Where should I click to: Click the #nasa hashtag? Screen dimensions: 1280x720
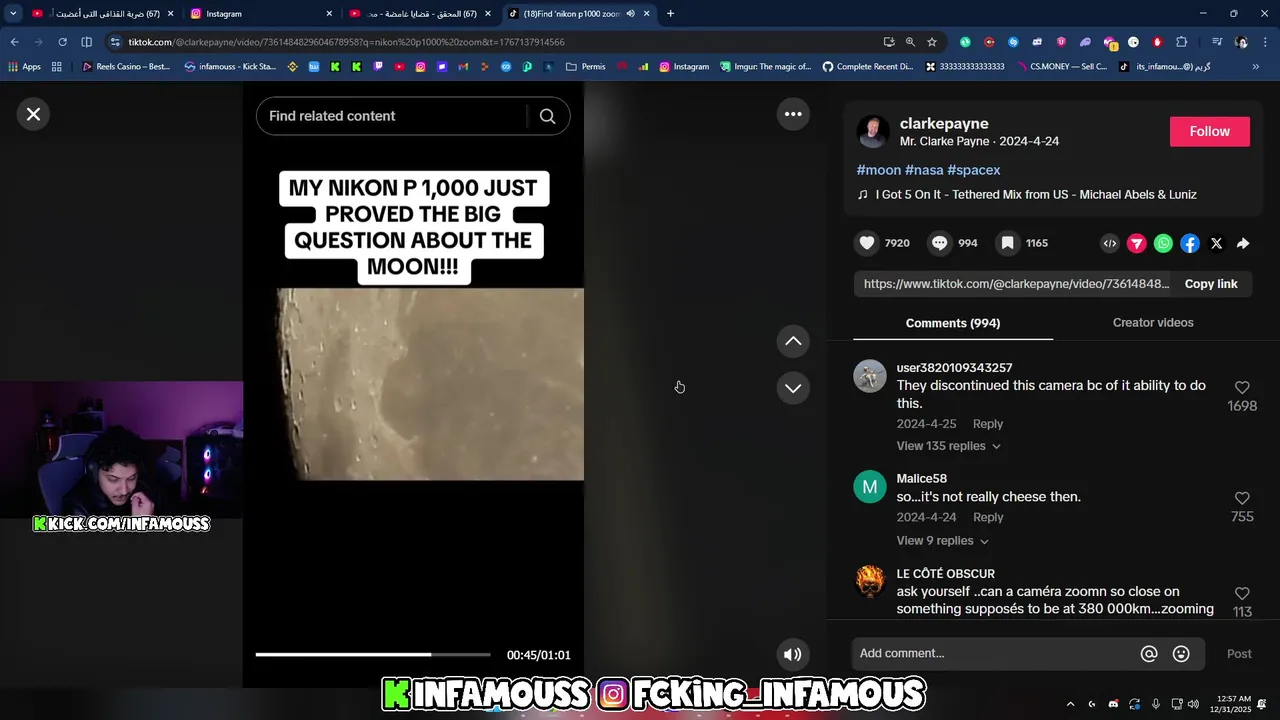point(924,170)
